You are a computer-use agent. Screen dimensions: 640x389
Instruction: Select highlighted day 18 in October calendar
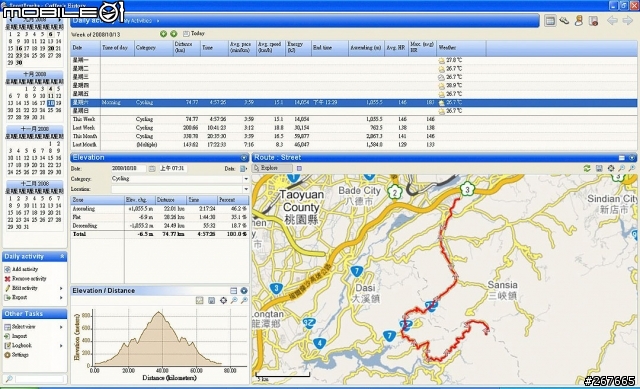[x=51, y=103]
